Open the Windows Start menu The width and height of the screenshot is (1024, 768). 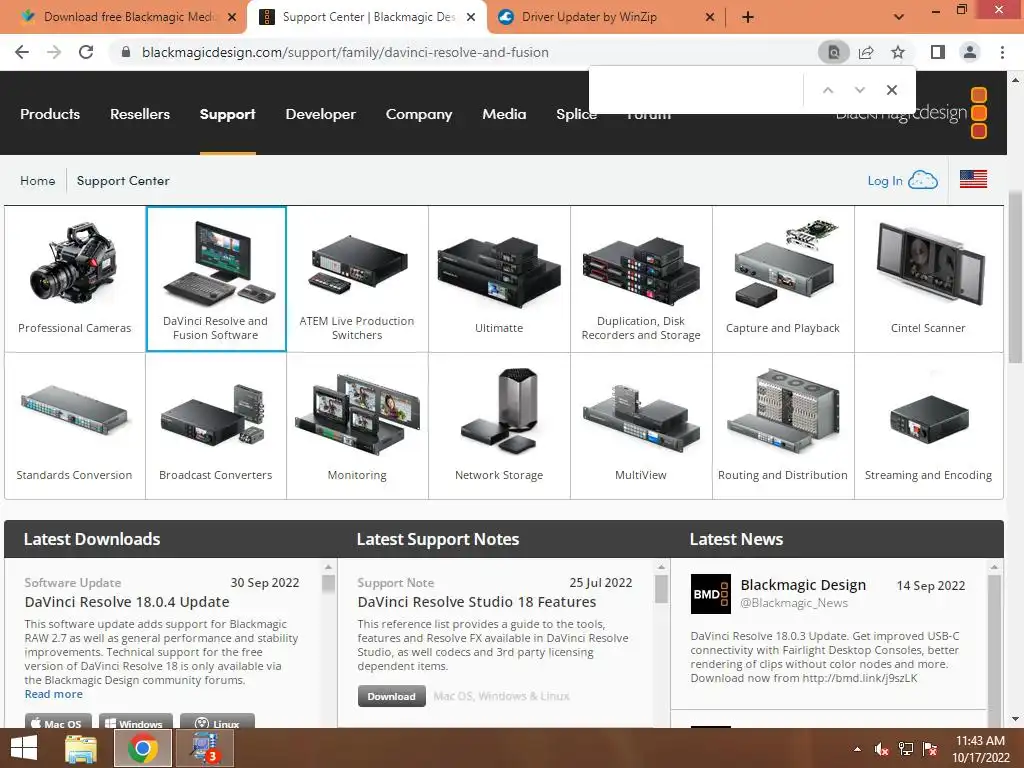24,748
